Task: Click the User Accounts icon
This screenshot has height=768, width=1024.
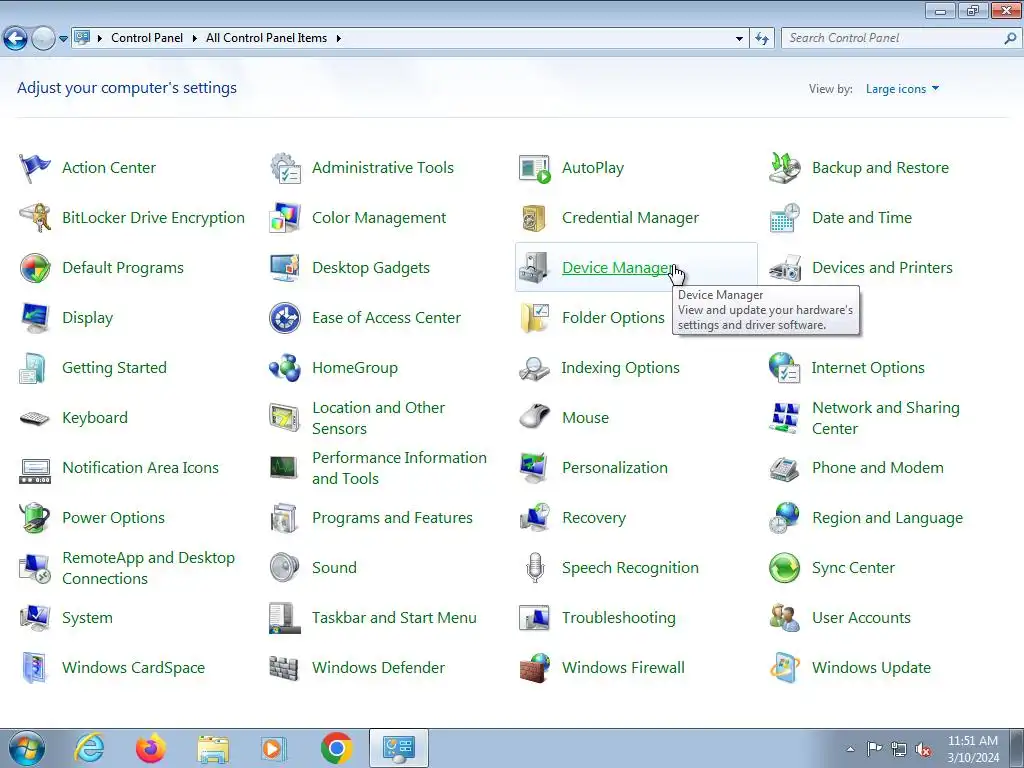Action: coord(785,618)
